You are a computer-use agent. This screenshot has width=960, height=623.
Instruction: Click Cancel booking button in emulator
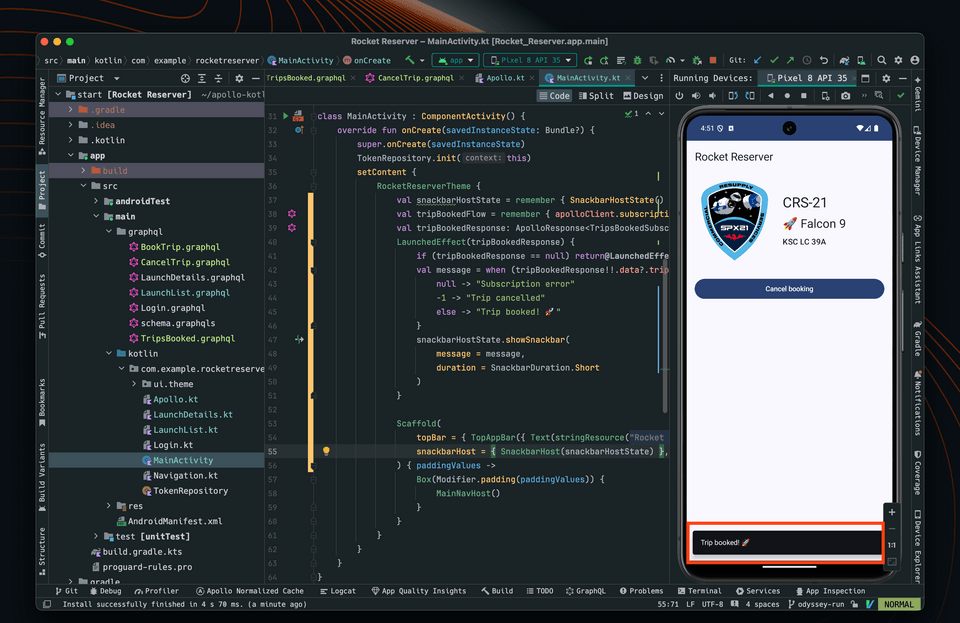789,289
